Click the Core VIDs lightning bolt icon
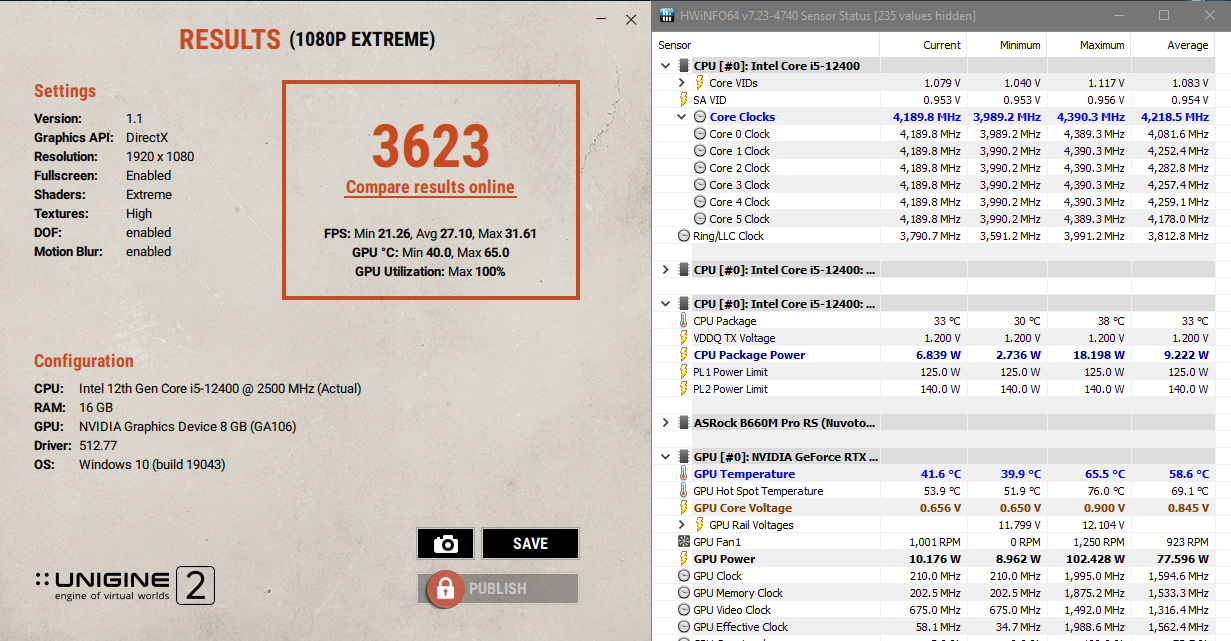The height and width of the screenshot is (641, 1231). (x=699, y=83)
